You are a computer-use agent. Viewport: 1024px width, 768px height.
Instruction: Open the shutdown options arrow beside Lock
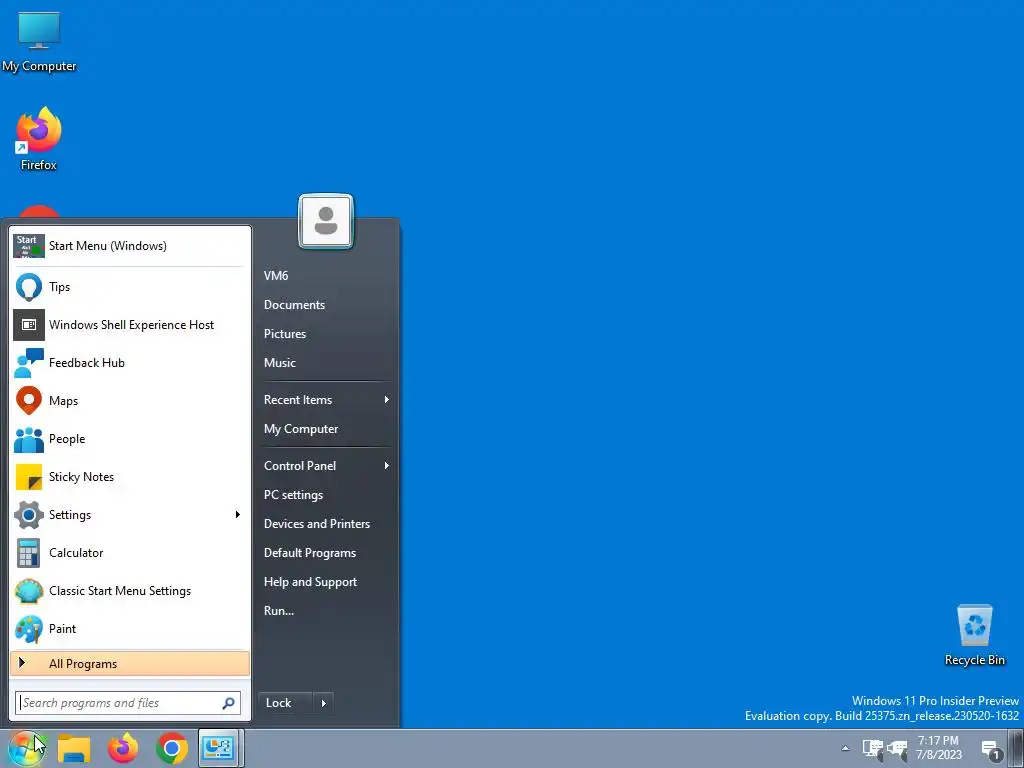pyautogui.click(x=323, y=703)
